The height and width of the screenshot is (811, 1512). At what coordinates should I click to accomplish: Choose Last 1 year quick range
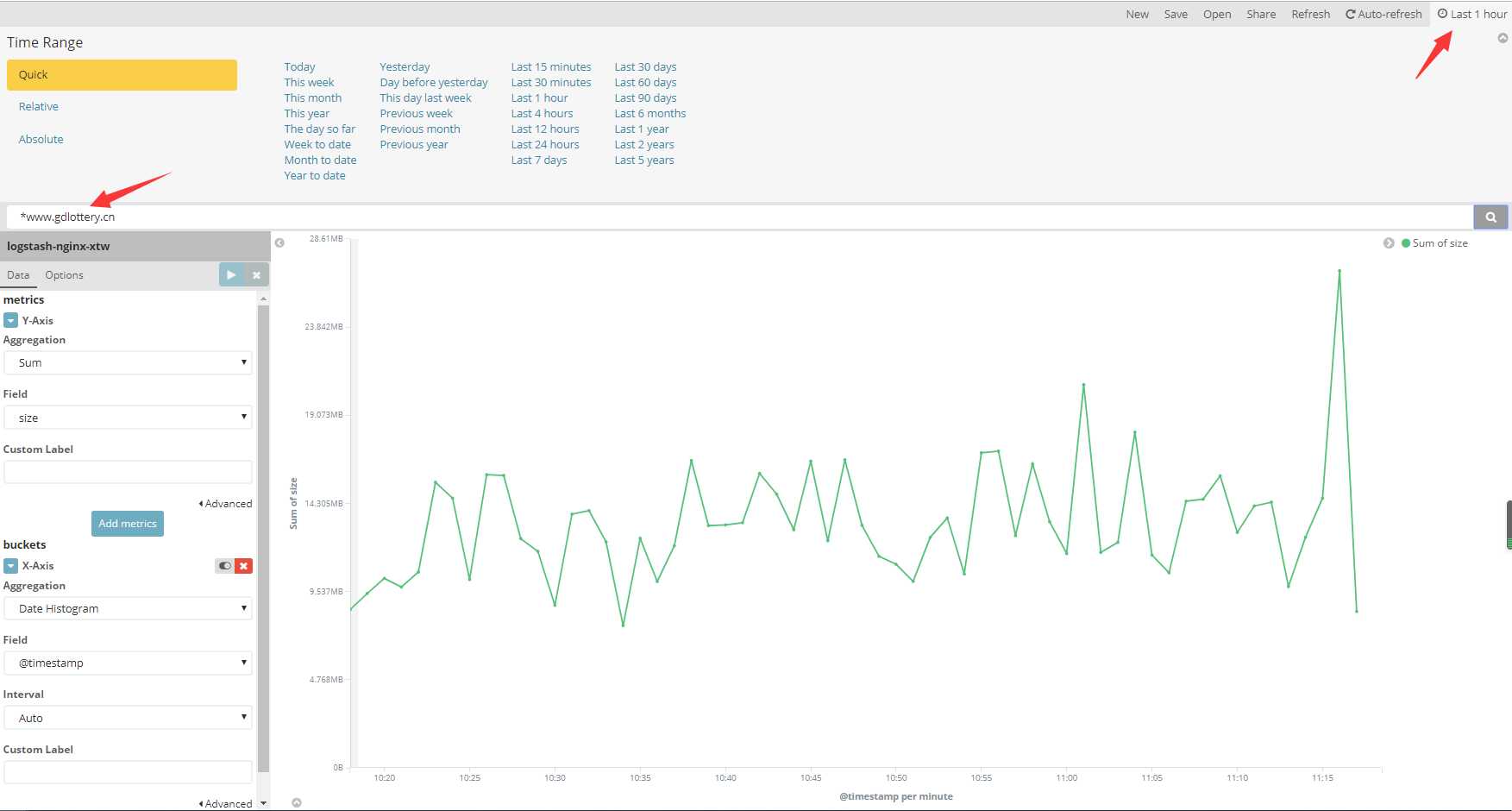pos(642,129)
